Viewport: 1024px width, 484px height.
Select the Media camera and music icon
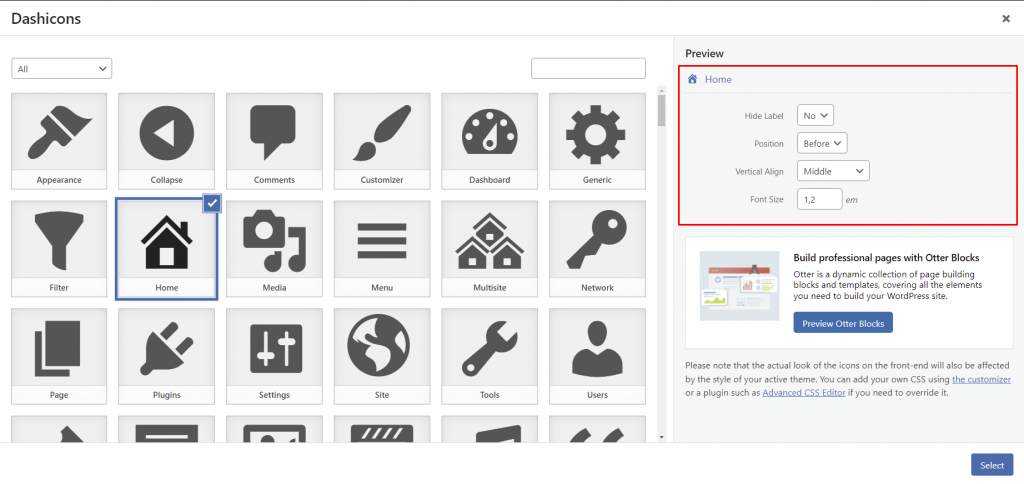coord(274,248)
